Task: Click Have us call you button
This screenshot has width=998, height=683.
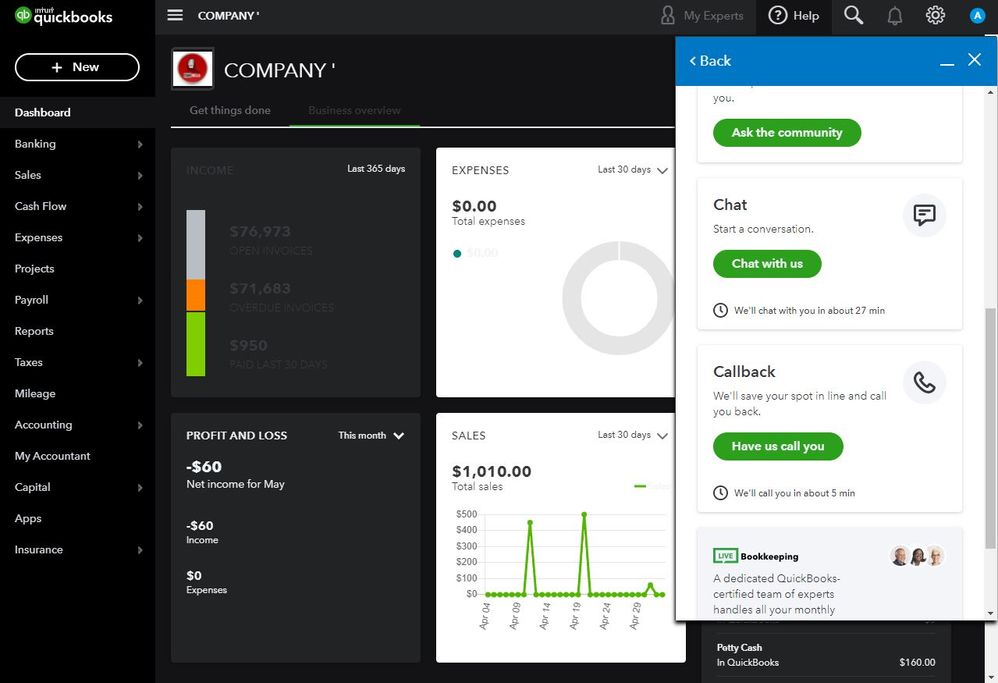Action: click(778, 446)
